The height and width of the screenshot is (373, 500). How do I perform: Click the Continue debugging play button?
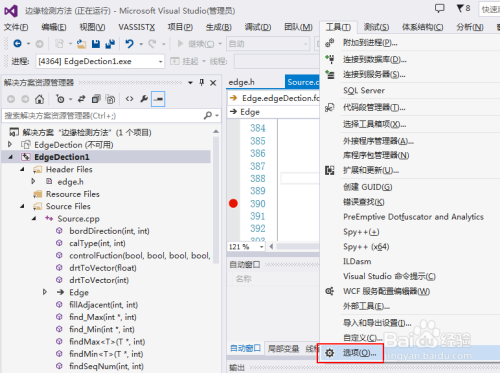(180, 44)
